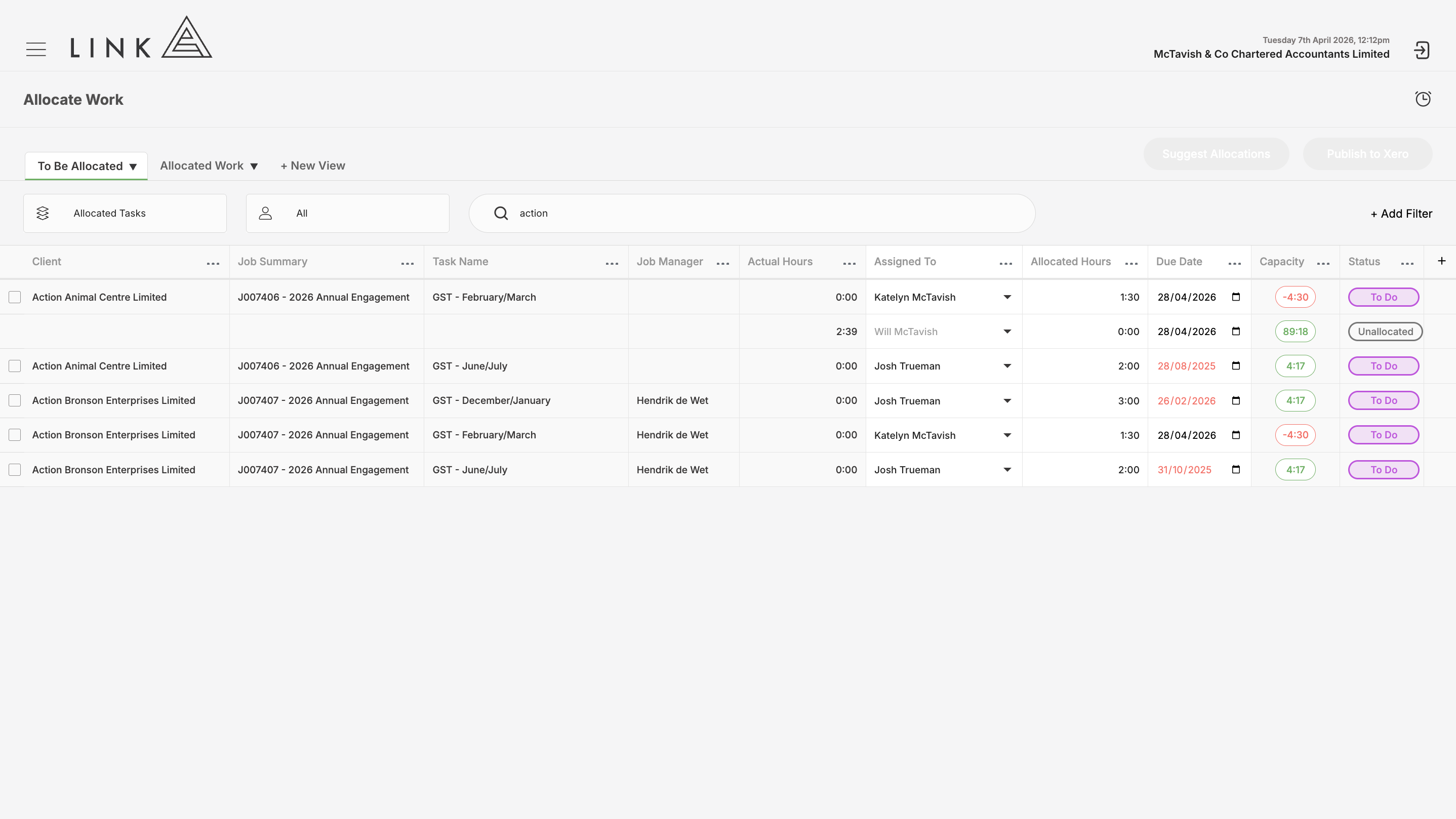Open assignee dropdown for Bronson June/July row
The image size is (1456, 819).
[x=1006, y=470]
